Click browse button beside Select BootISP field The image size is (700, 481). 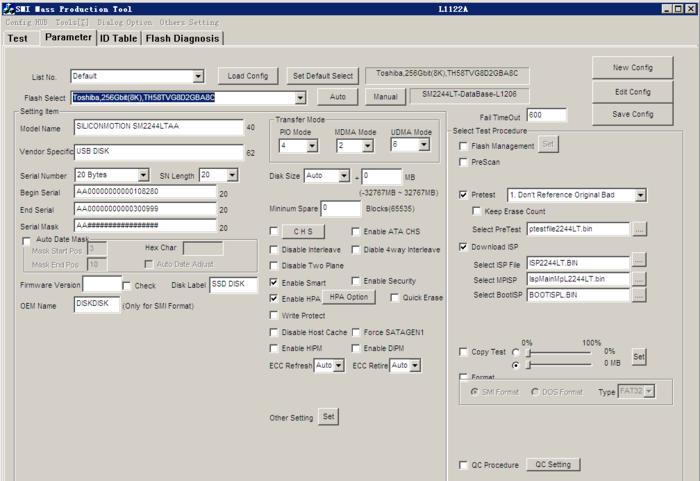click(x=639, y=295)
